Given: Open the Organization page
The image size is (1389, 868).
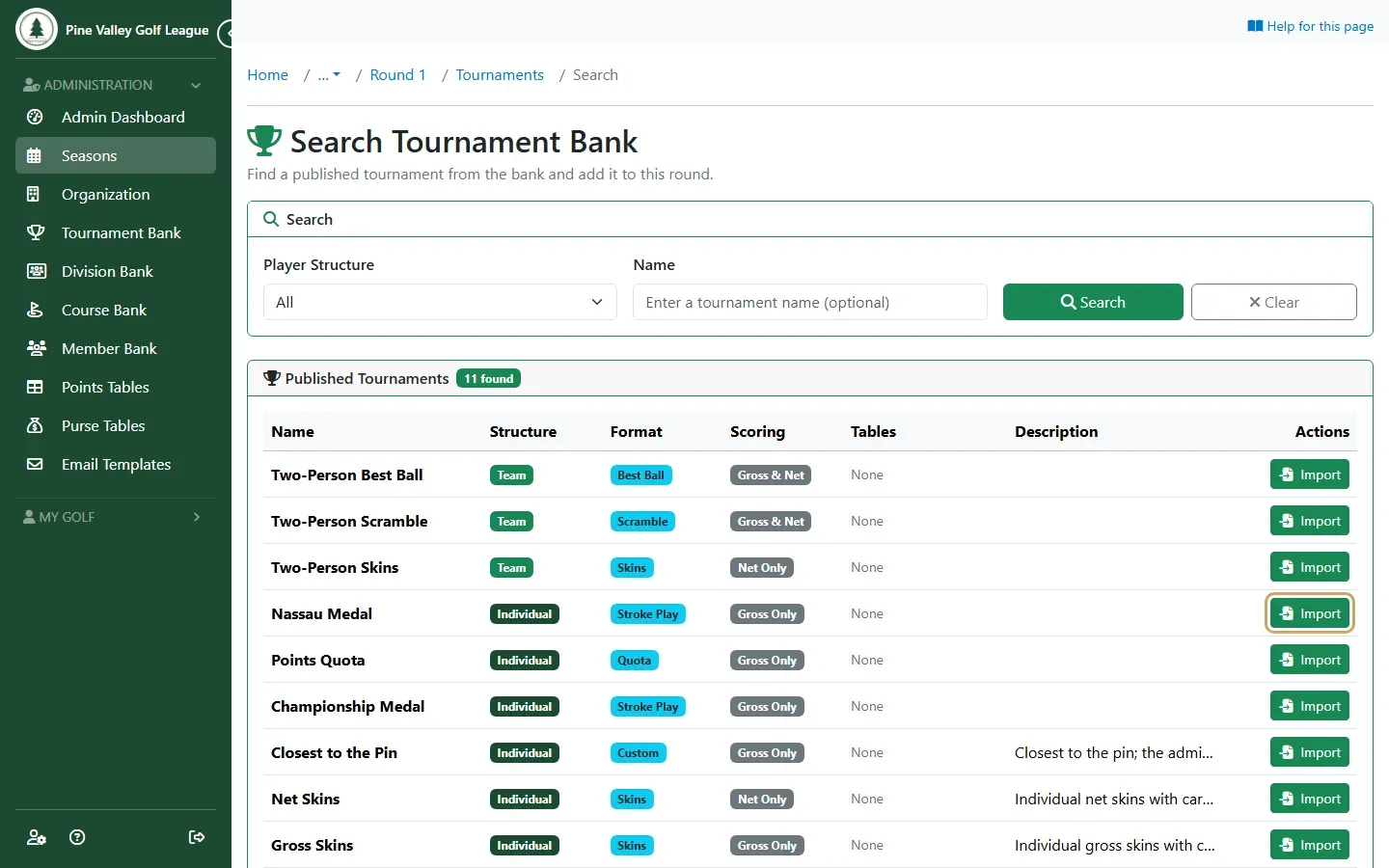Looking at the screenshot, I should point(116,194).
